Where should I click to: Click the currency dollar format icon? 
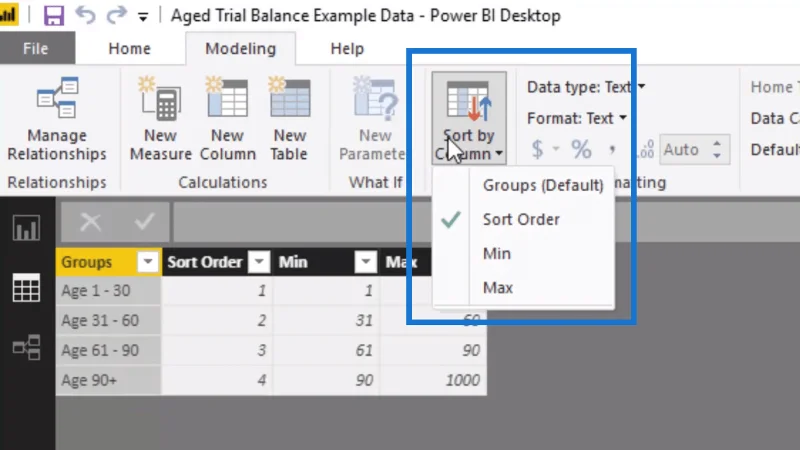tap(537, 149)
